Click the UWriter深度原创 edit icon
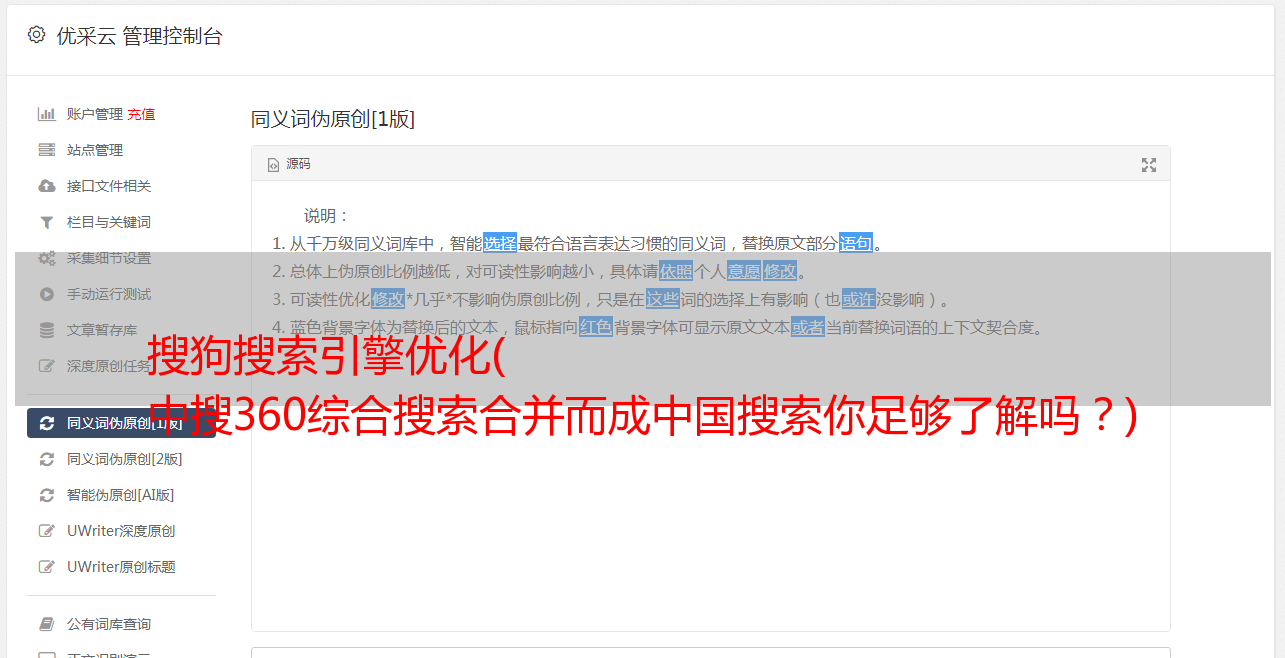The height and width of the screenshot is (658, 1285). click(46, 531)
